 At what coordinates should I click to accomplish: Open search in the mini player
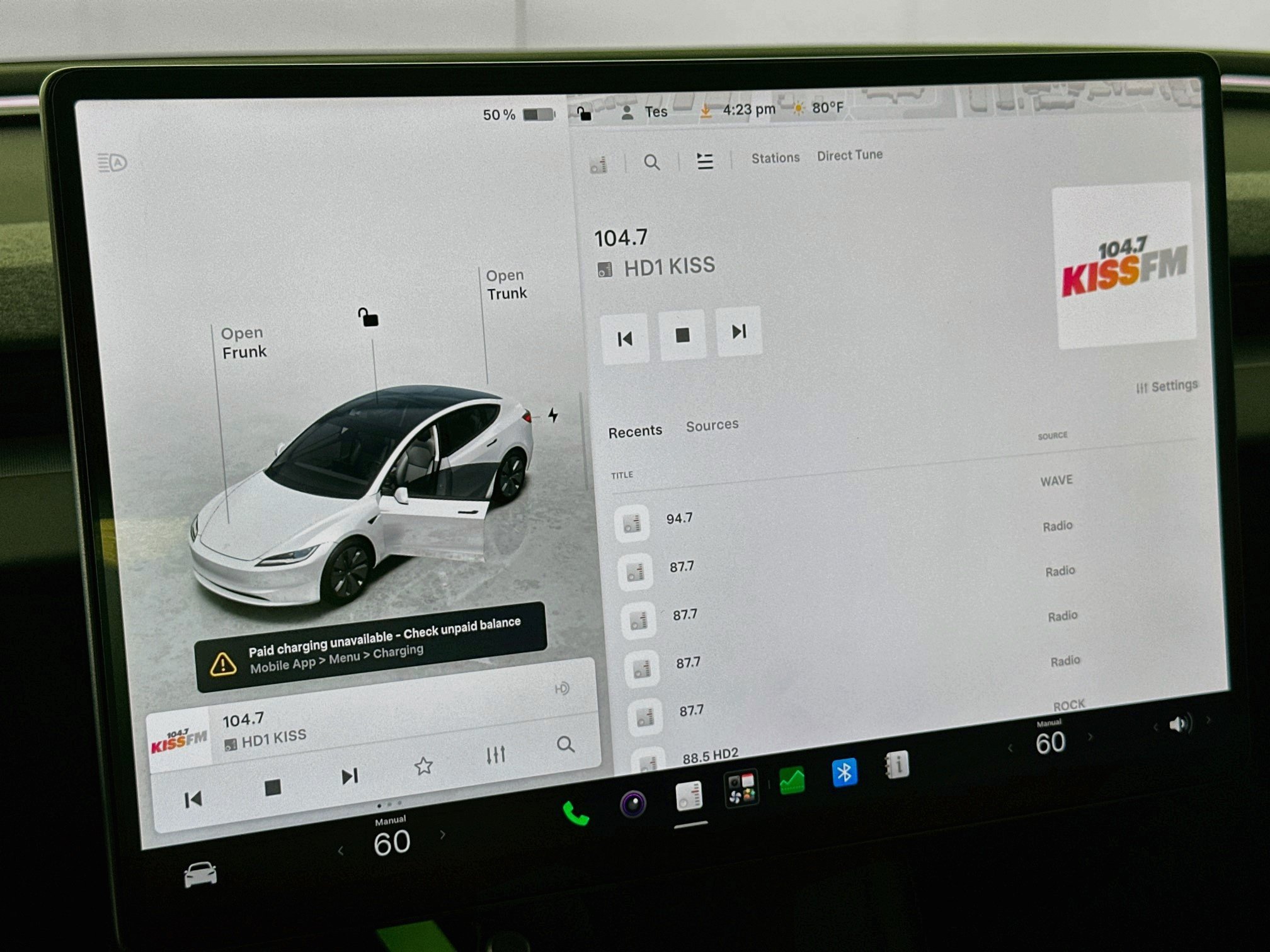point(566,745)
